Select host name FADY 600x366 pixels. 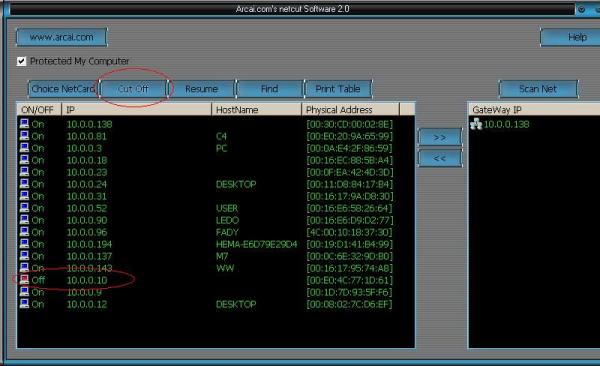point(227,232)
